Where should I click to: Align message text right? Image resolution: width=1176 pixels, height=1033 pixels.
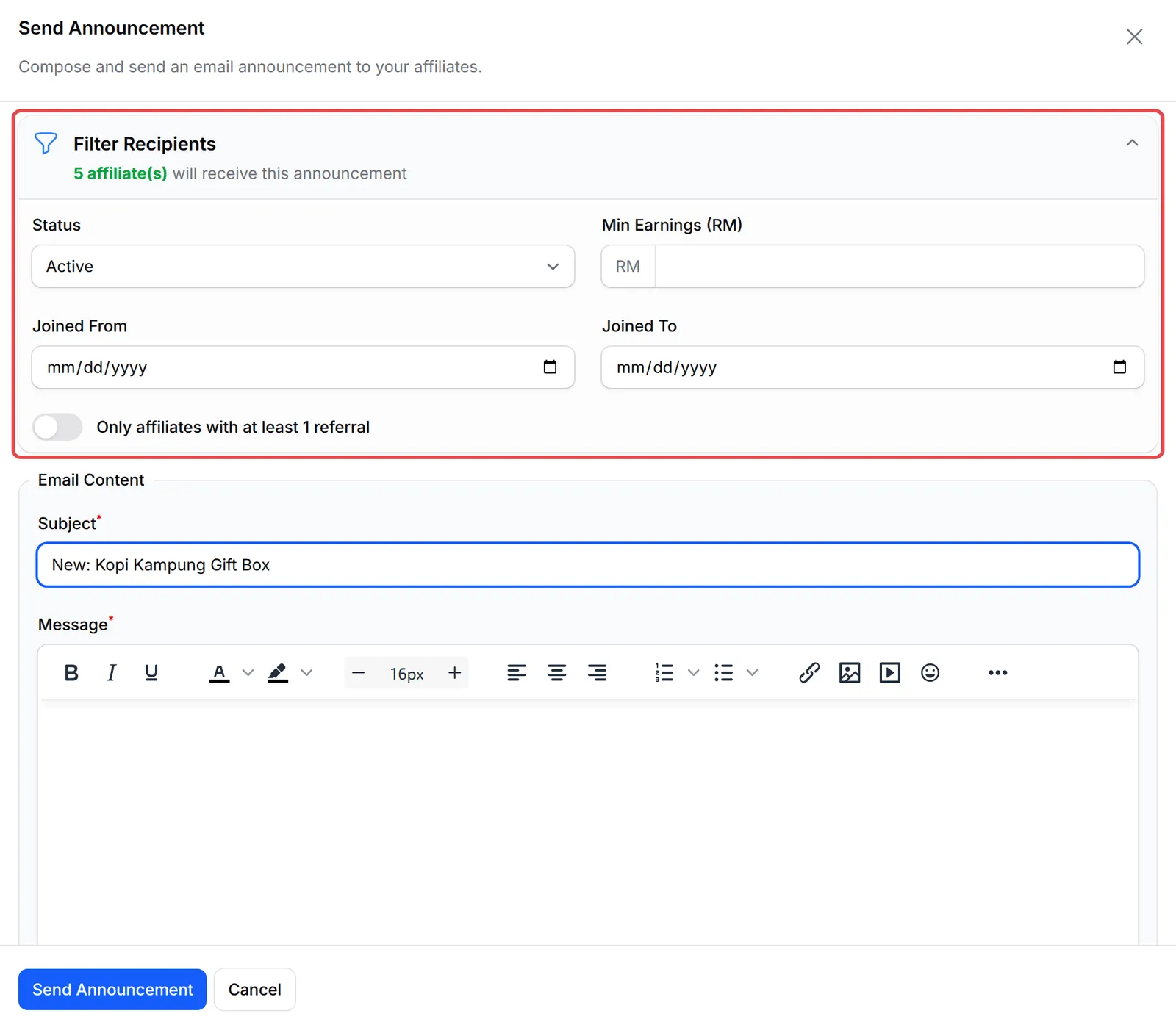(x=598, y=672)
